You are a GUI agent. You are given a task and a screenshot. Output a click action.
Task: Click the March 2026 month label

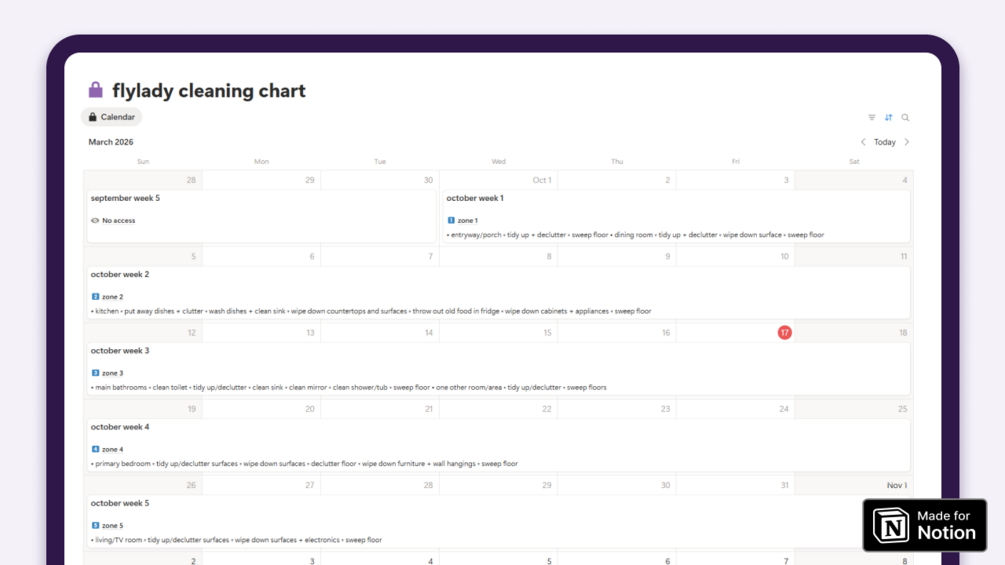111,142
